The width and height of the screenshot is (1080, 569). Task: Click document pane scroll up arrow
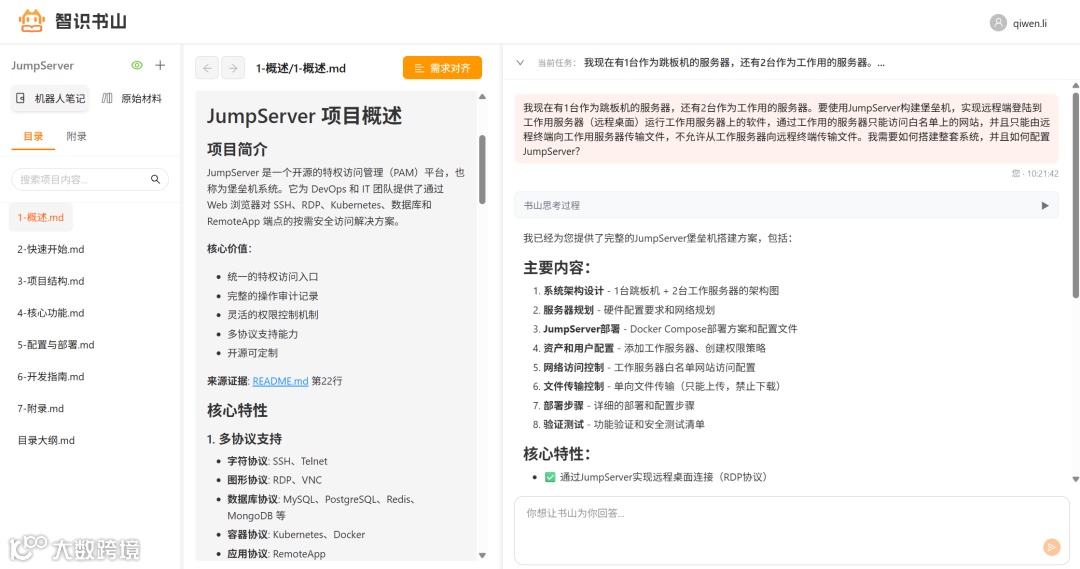tap(482, 96)
